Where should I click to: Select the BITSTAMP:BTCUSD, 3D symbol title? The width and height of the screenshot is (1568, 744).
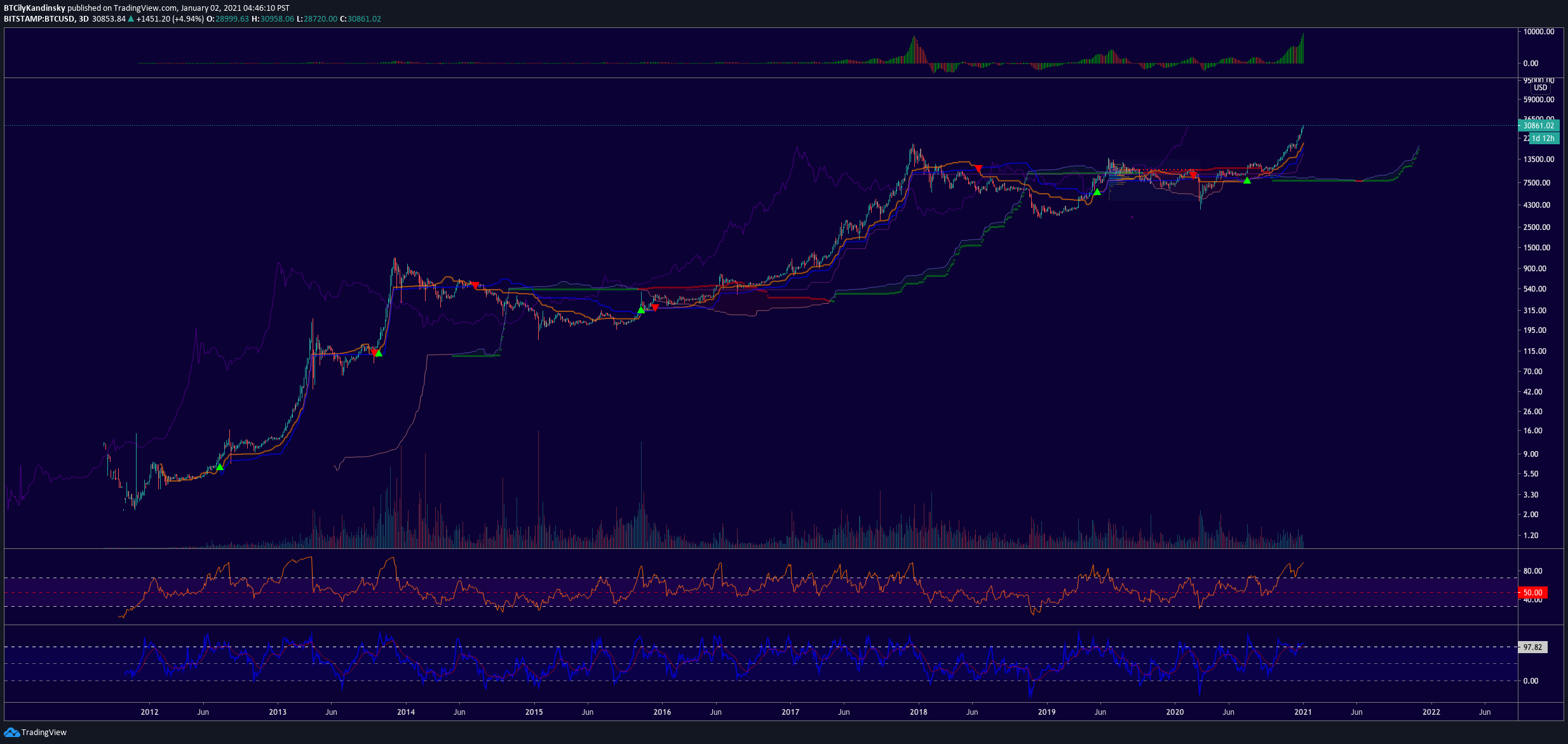click(46, 19)
